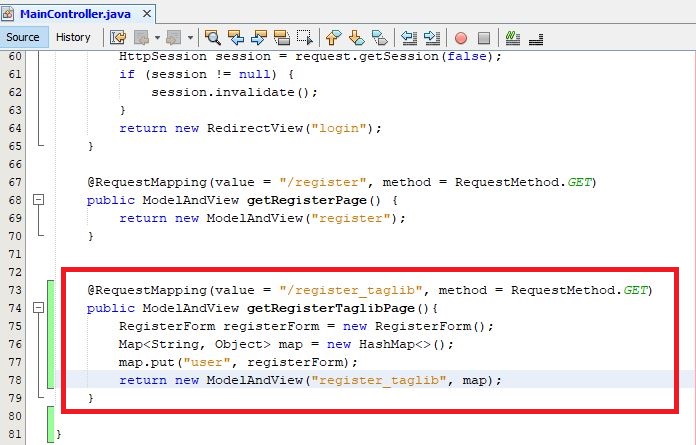Click the getRegisterPage method name
Image resolution: width=696 pixels, height=445 pixels.
(307, 201)
